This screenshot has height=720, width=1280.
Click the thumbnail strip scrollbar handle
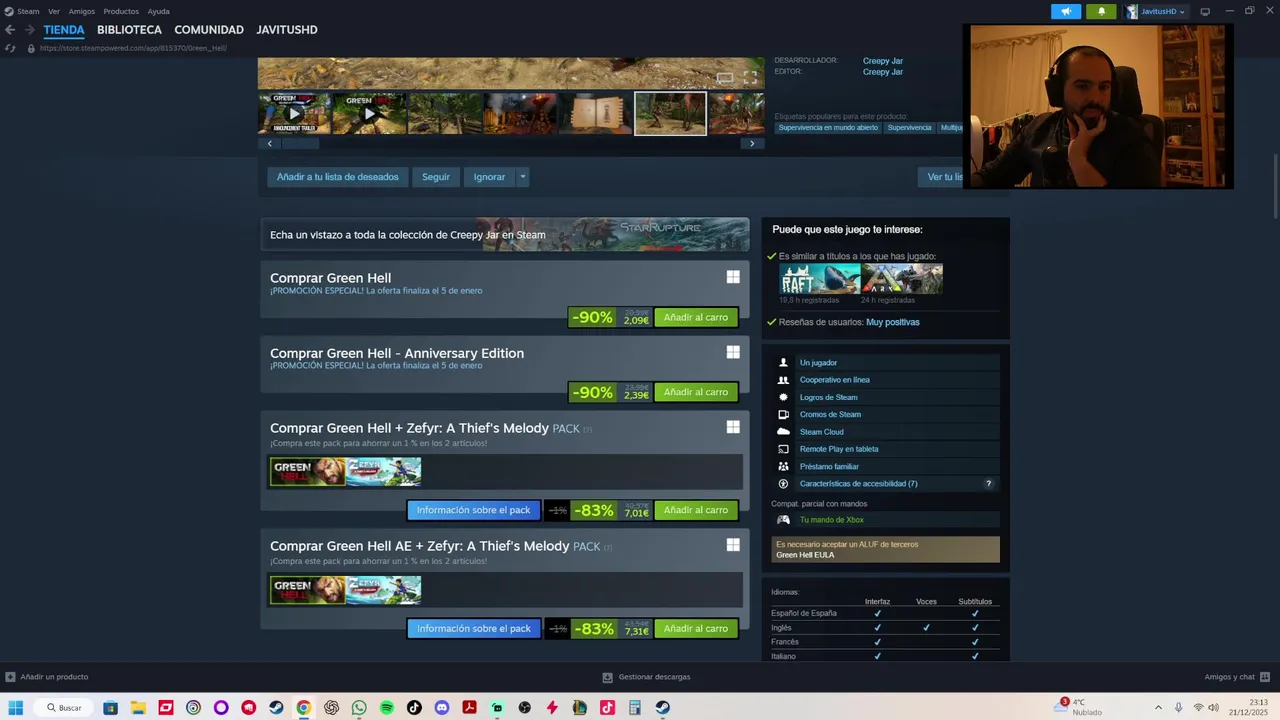coord(301,144)
